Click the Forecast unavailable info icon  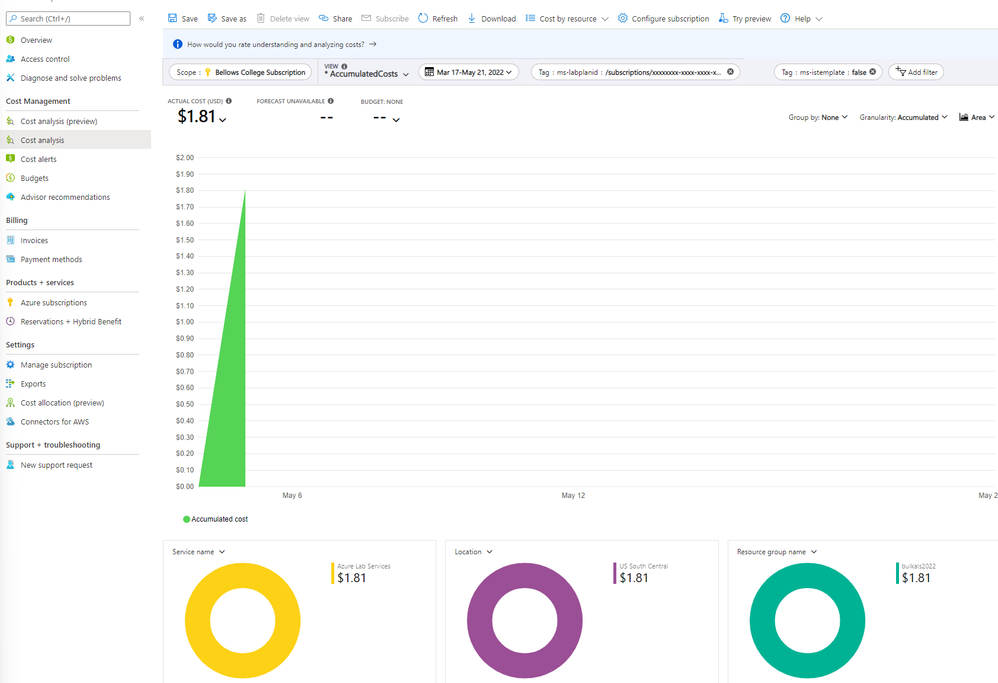330,101
